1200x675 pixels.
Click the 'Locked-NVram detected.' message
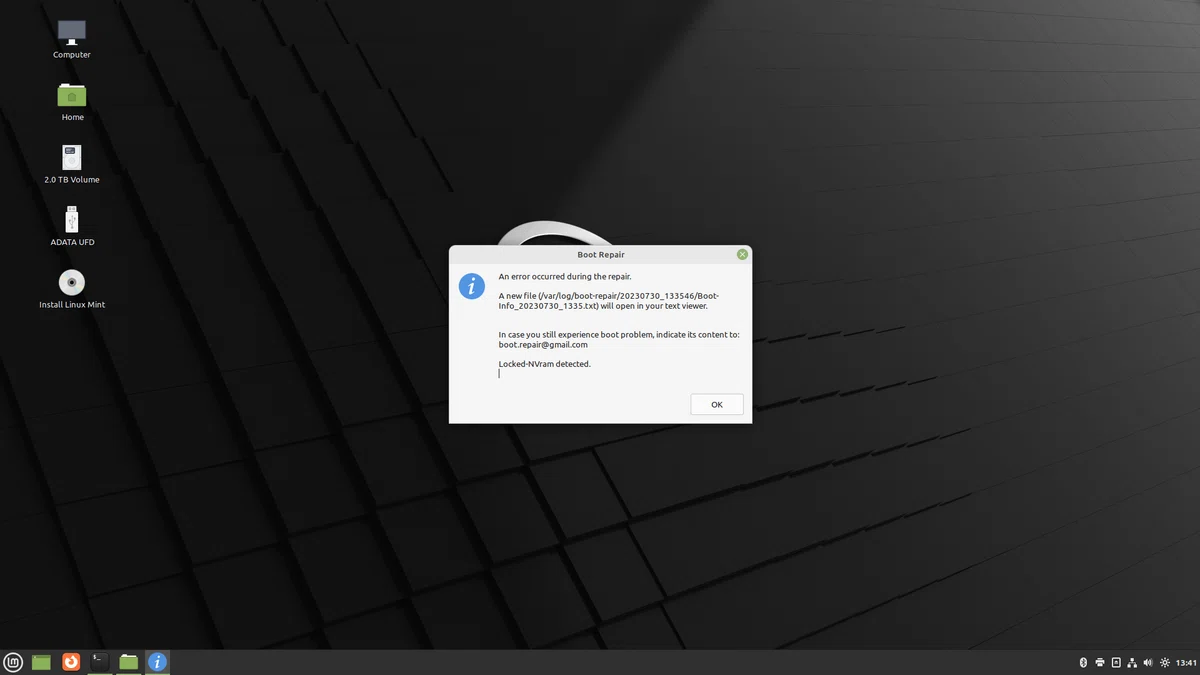[545, 364]
